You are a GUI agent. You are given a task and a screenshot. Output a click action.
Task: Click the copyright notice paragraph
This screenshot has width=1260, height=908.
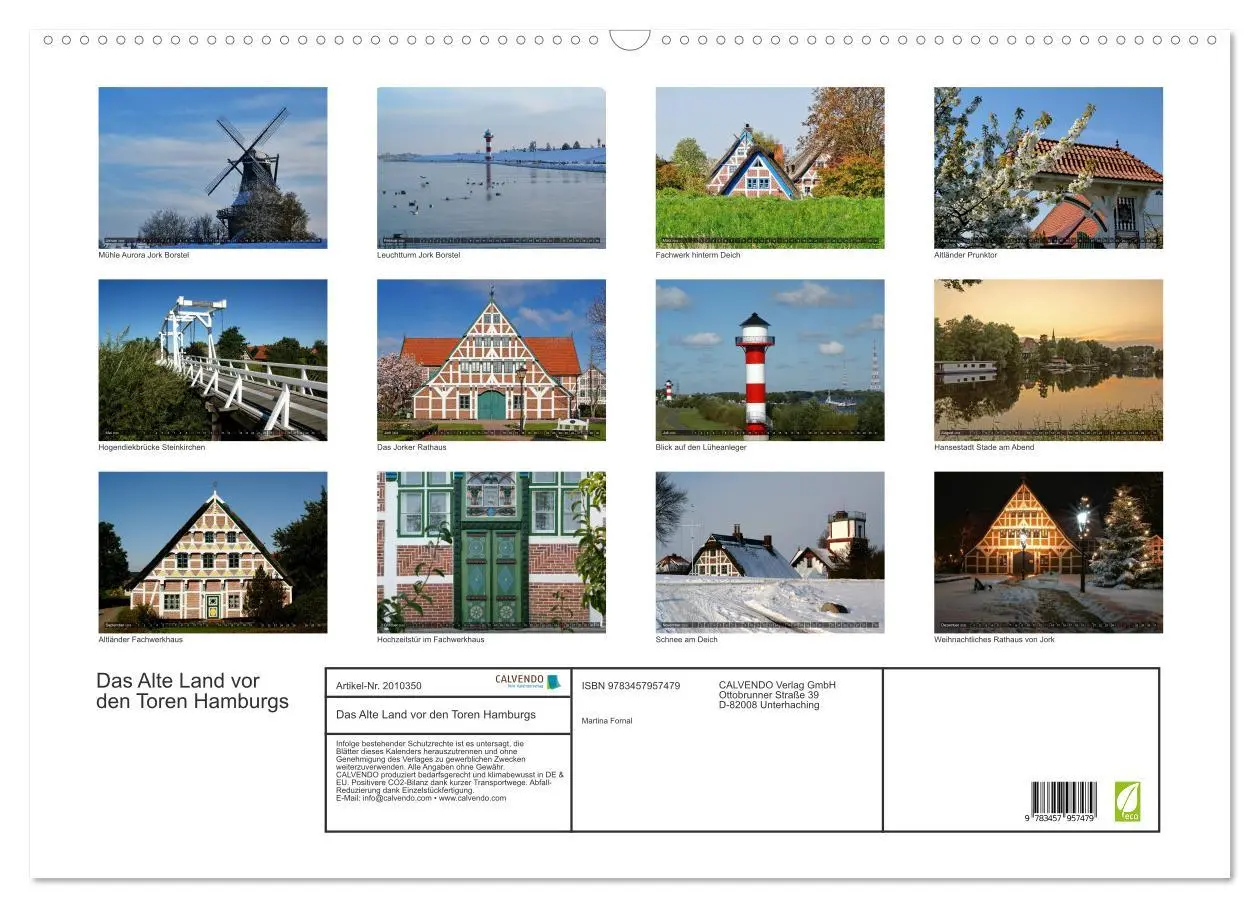pyautogui.click(x=449, y=771)
